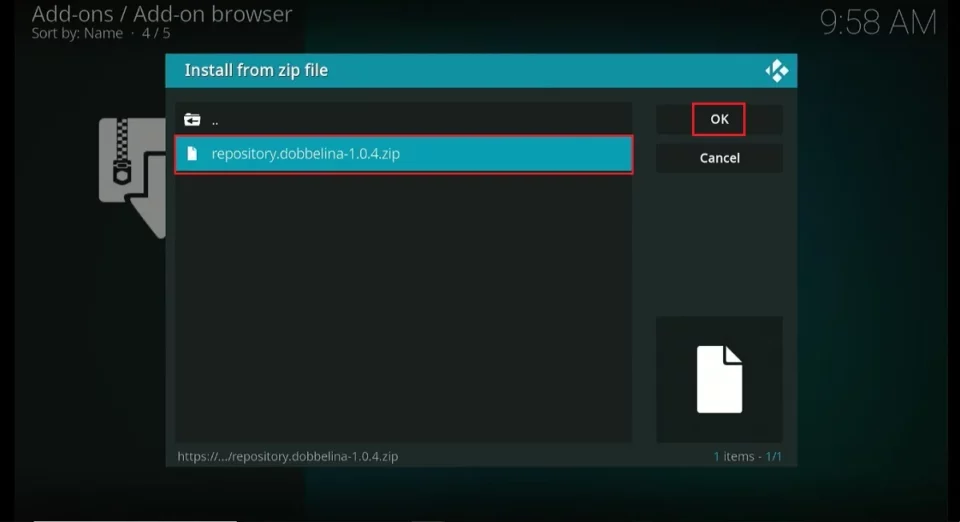Click the OK button
Screen dimensions: 960x522
[x=719, y=119]
